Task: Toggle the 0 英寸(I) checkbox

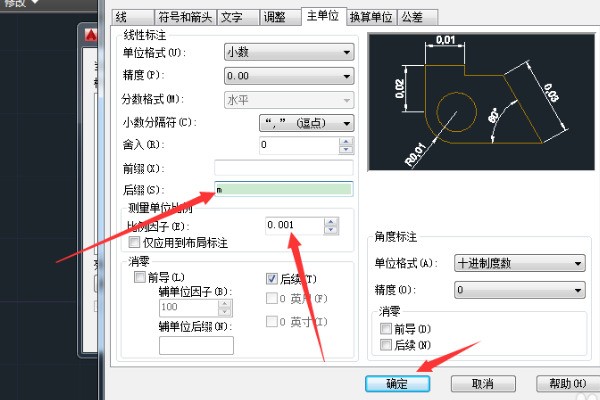Action: coord(272,322)
